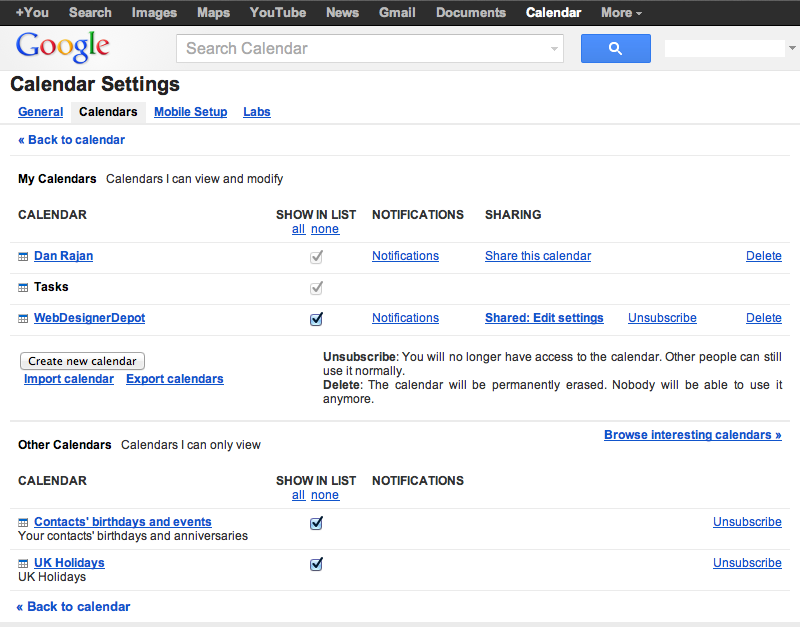Image resolution: width=800 pixels, height=628 pixels.
Task: Switch to the Labs tab
Action: pyautogui.click(x=257, y=112)
